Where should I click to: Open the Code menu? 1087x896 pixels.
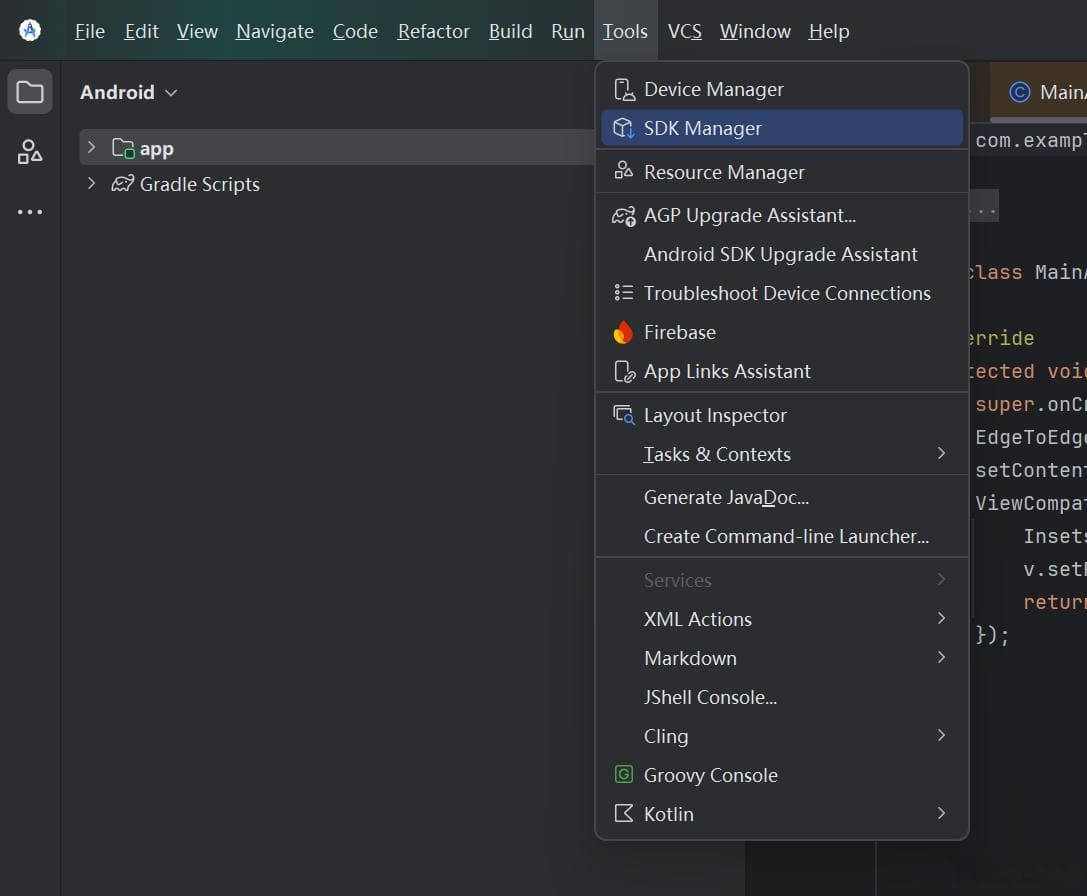355,31
